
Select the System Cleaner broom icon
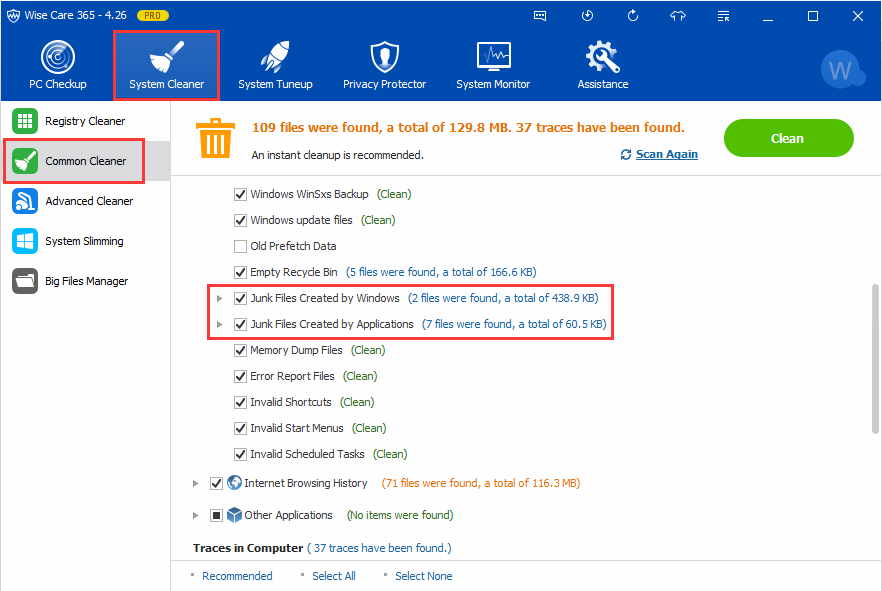(166, 57)
